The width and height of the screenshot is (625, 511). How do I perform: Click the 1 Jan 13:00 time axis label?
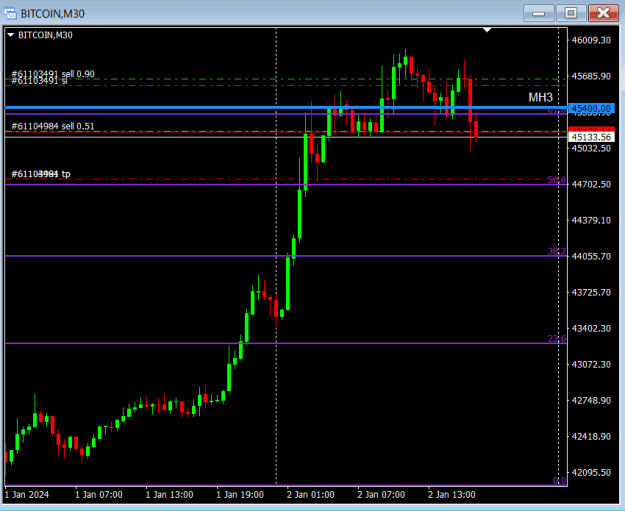coord(169,495)
